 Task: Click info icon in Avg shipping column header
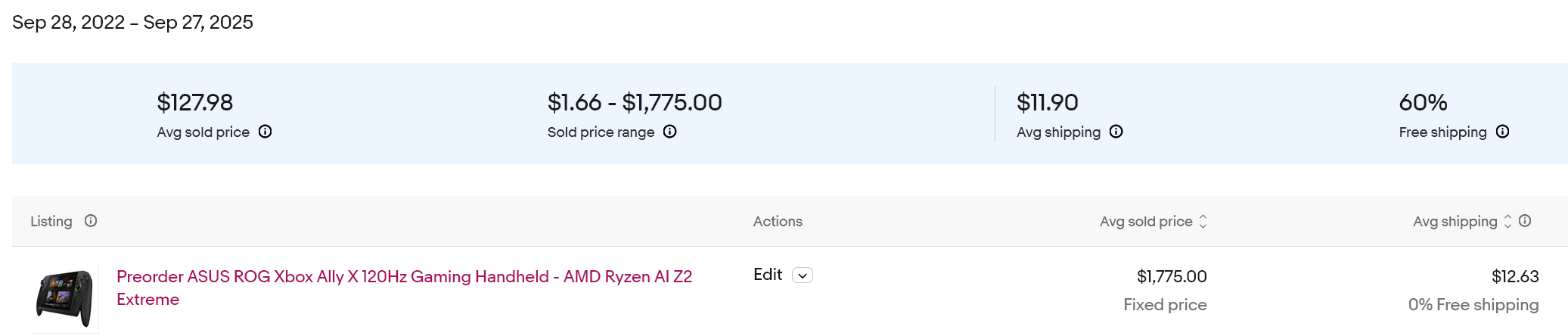coord(1525,221)
